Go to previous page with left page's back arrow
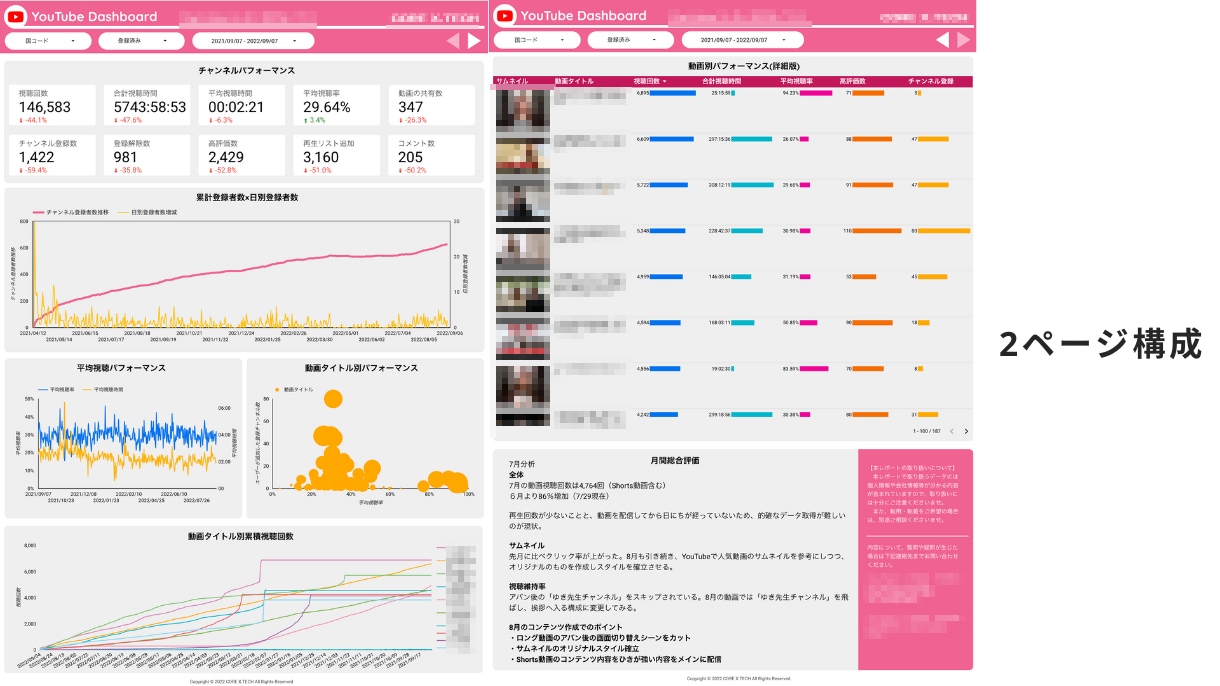 pyautogui.click(x=452, y=41)
